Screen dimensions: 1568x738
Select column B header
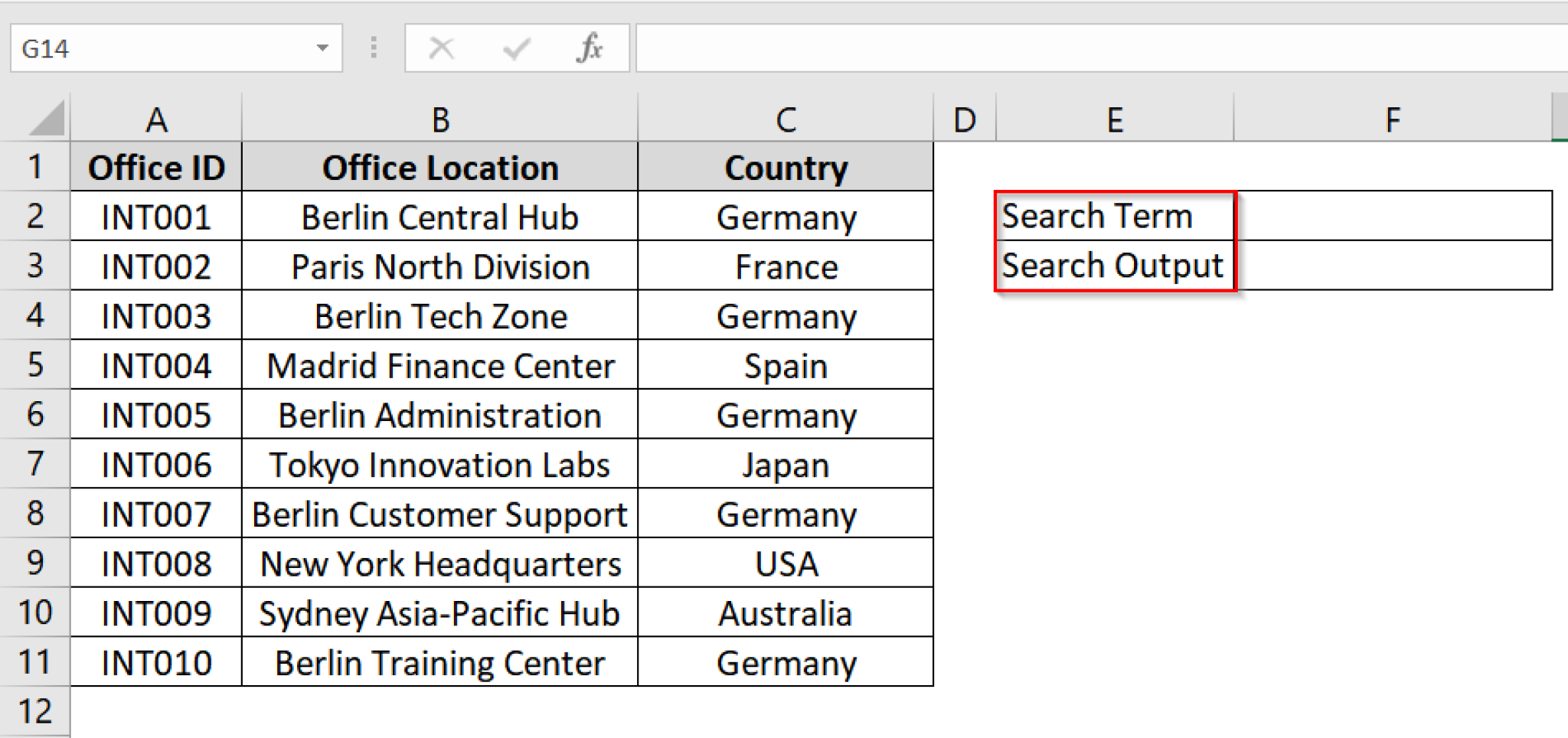pos(440,119)
